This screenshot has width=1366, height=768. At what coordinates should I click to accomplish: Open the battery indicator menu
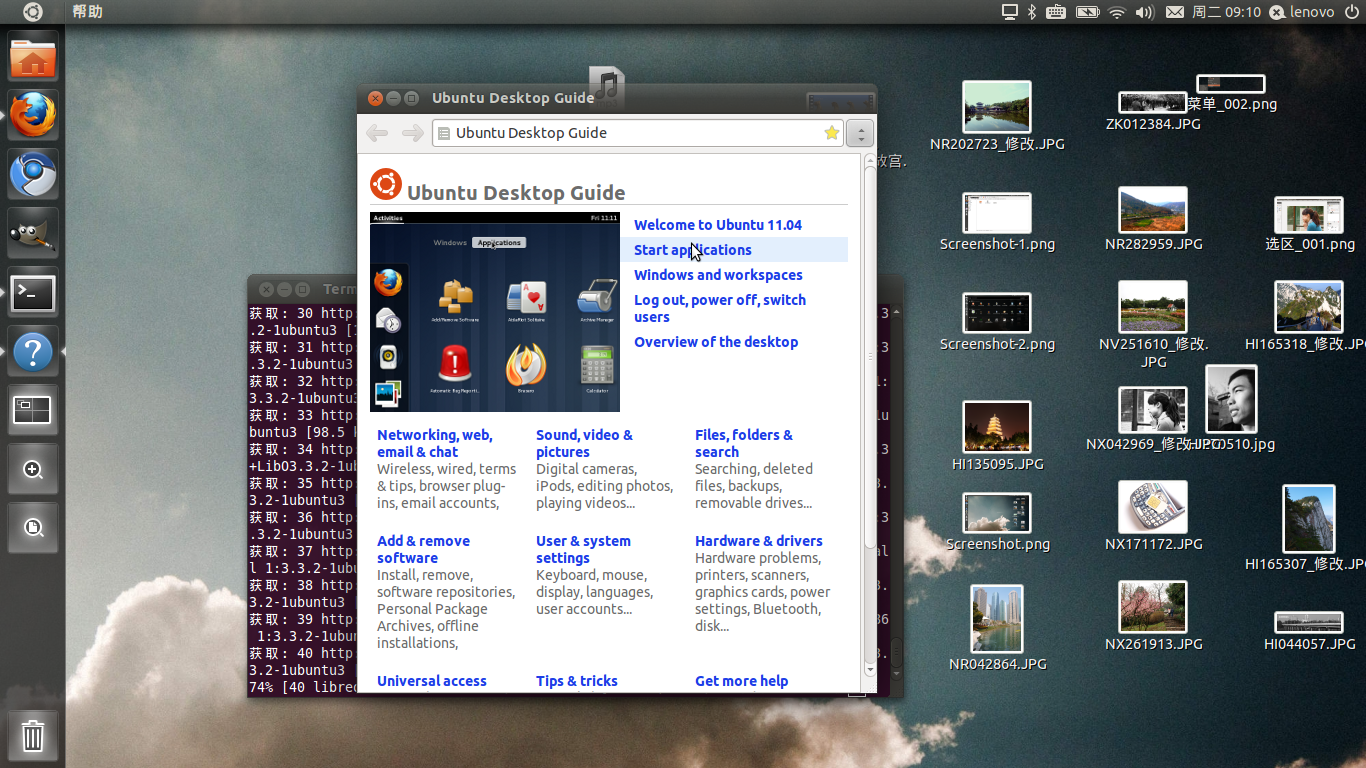(1087, 12)
